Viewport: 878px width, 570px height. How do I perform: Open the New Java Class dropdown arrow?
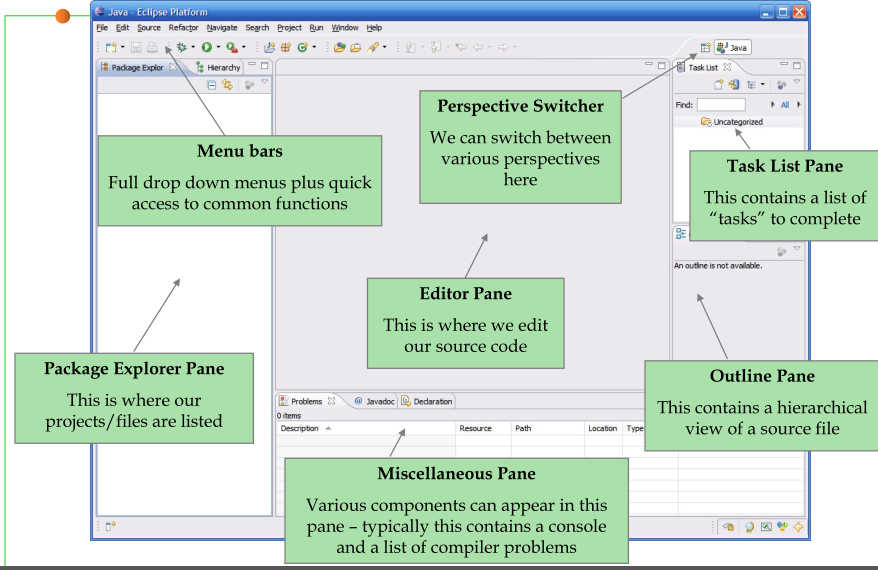coord(314,47)
